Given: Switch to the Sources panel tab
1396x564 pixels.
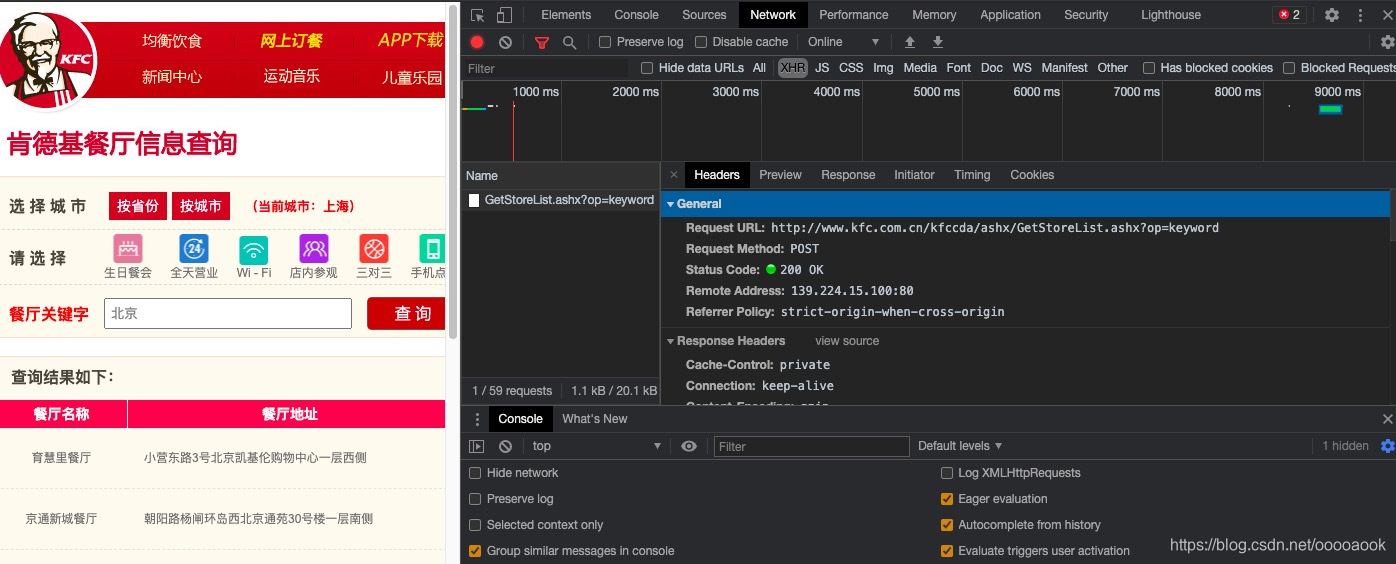Looking at the screenshot, I should [x=704, y=15].
